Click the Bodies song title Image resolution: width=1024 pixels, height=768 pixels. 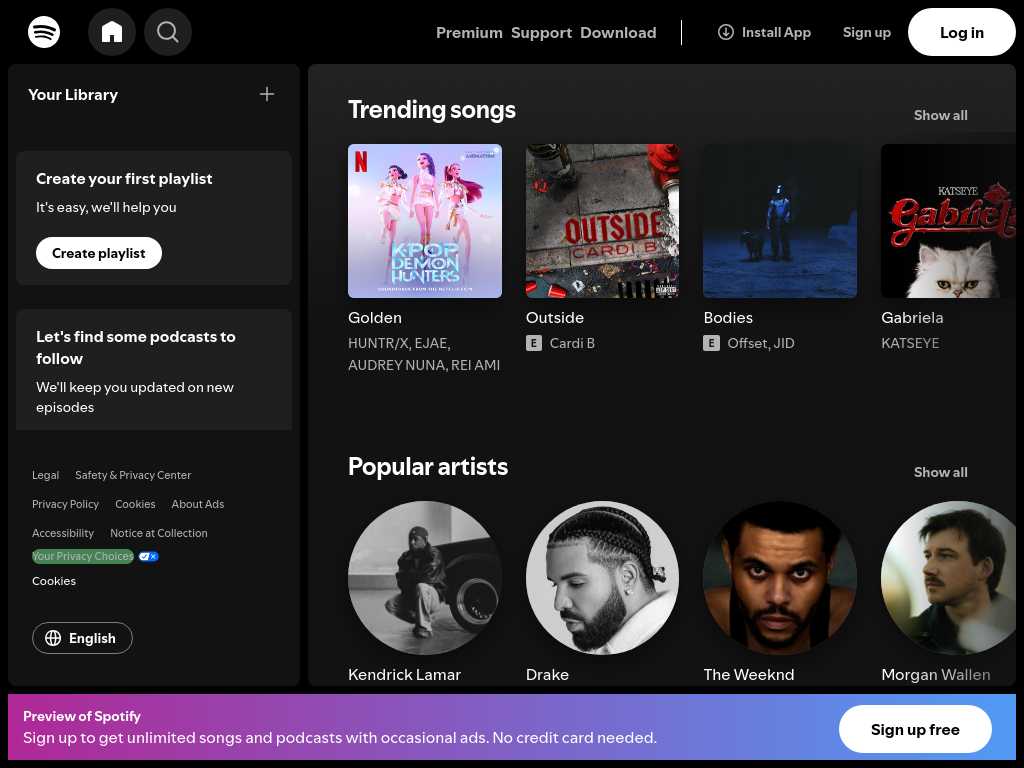728,317
